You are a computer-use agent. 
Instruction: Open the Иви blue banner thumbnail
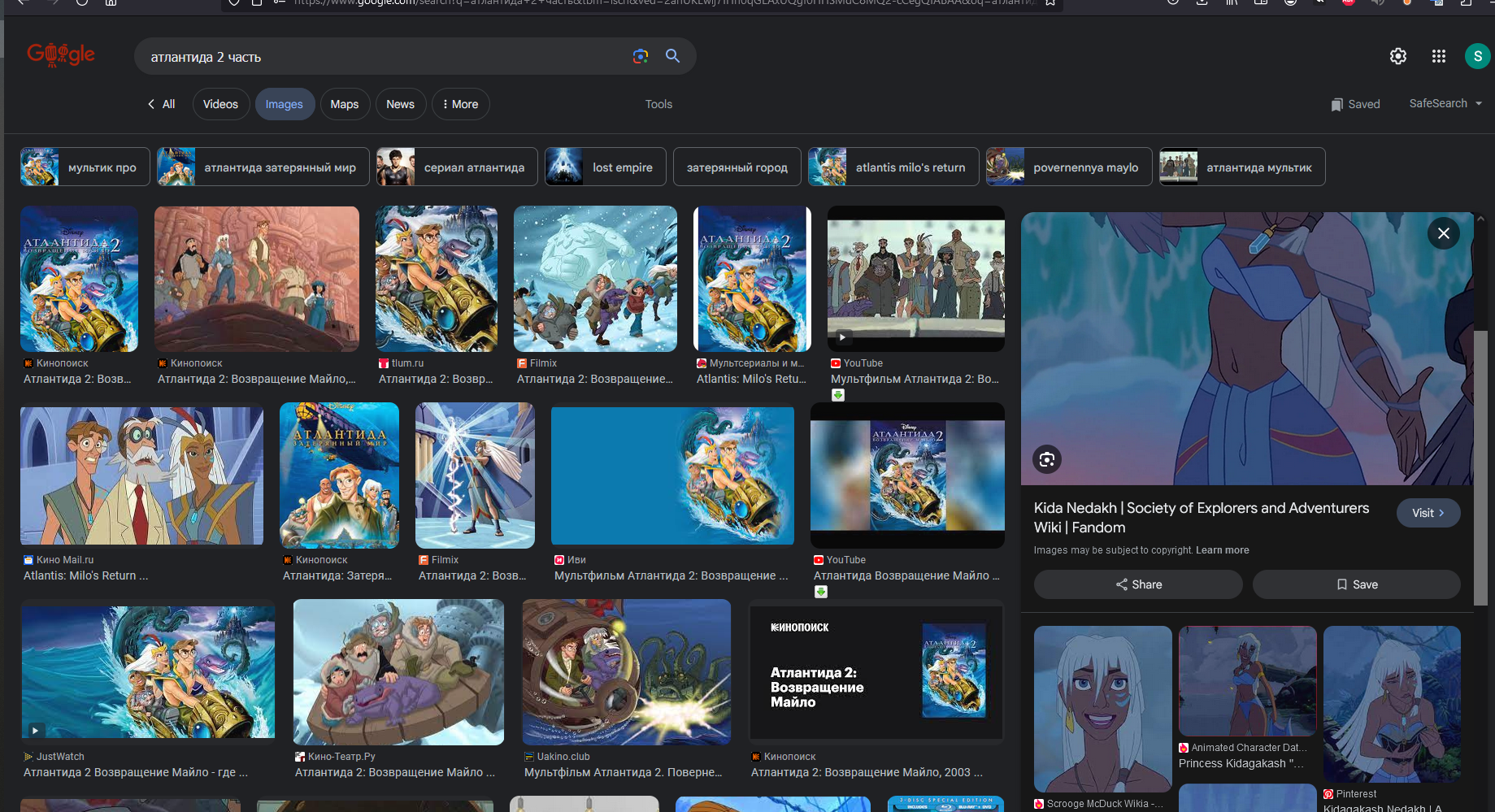(x=672, y=475)
